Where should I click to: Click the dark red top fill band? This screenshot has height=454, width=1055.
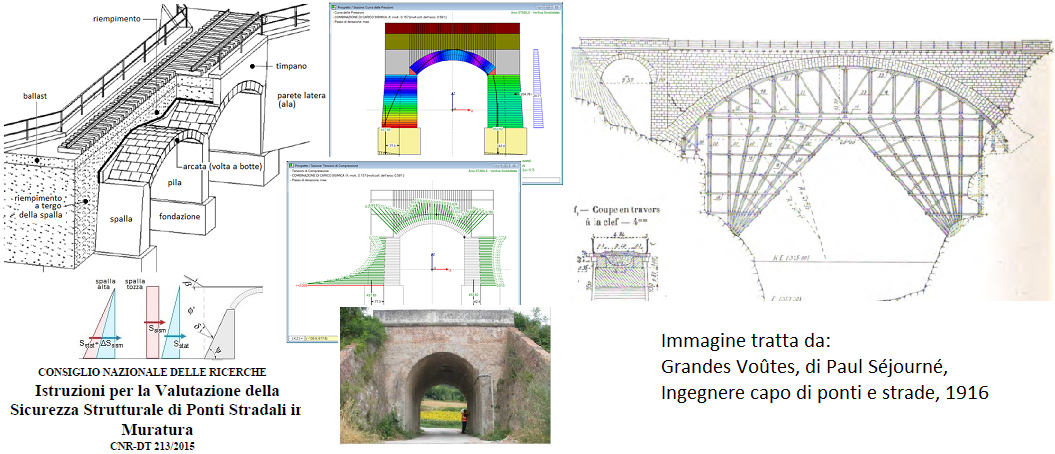coord(452,28)
